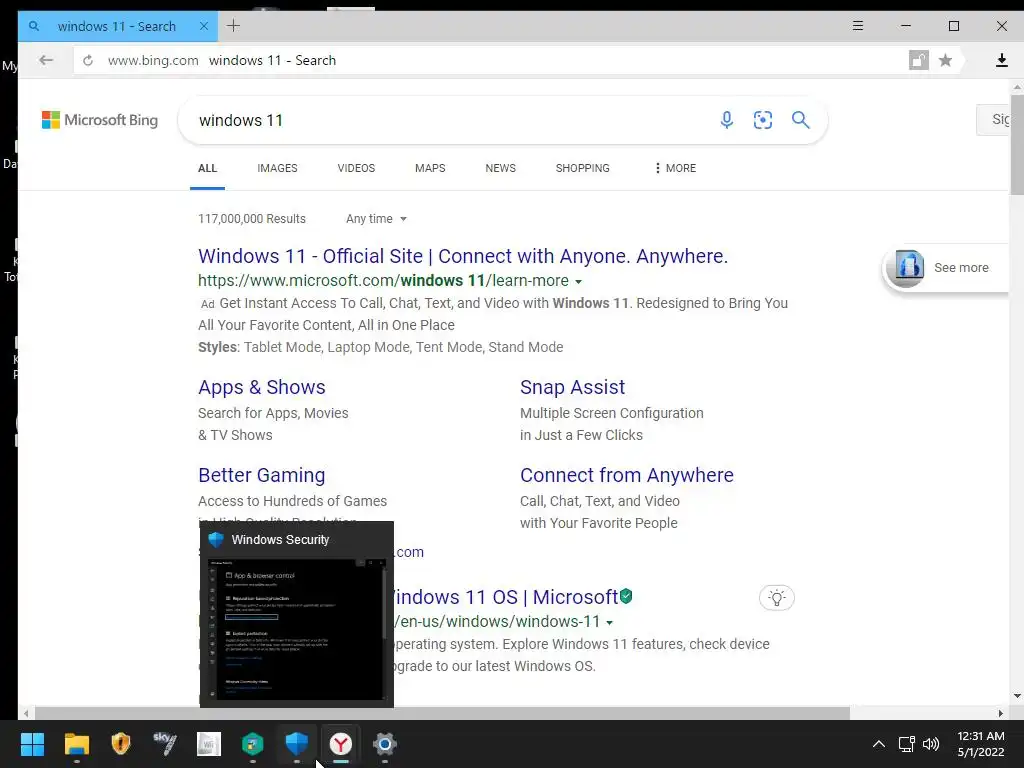Click the network tray icon
1024x768 pixels.
[906, 744]
